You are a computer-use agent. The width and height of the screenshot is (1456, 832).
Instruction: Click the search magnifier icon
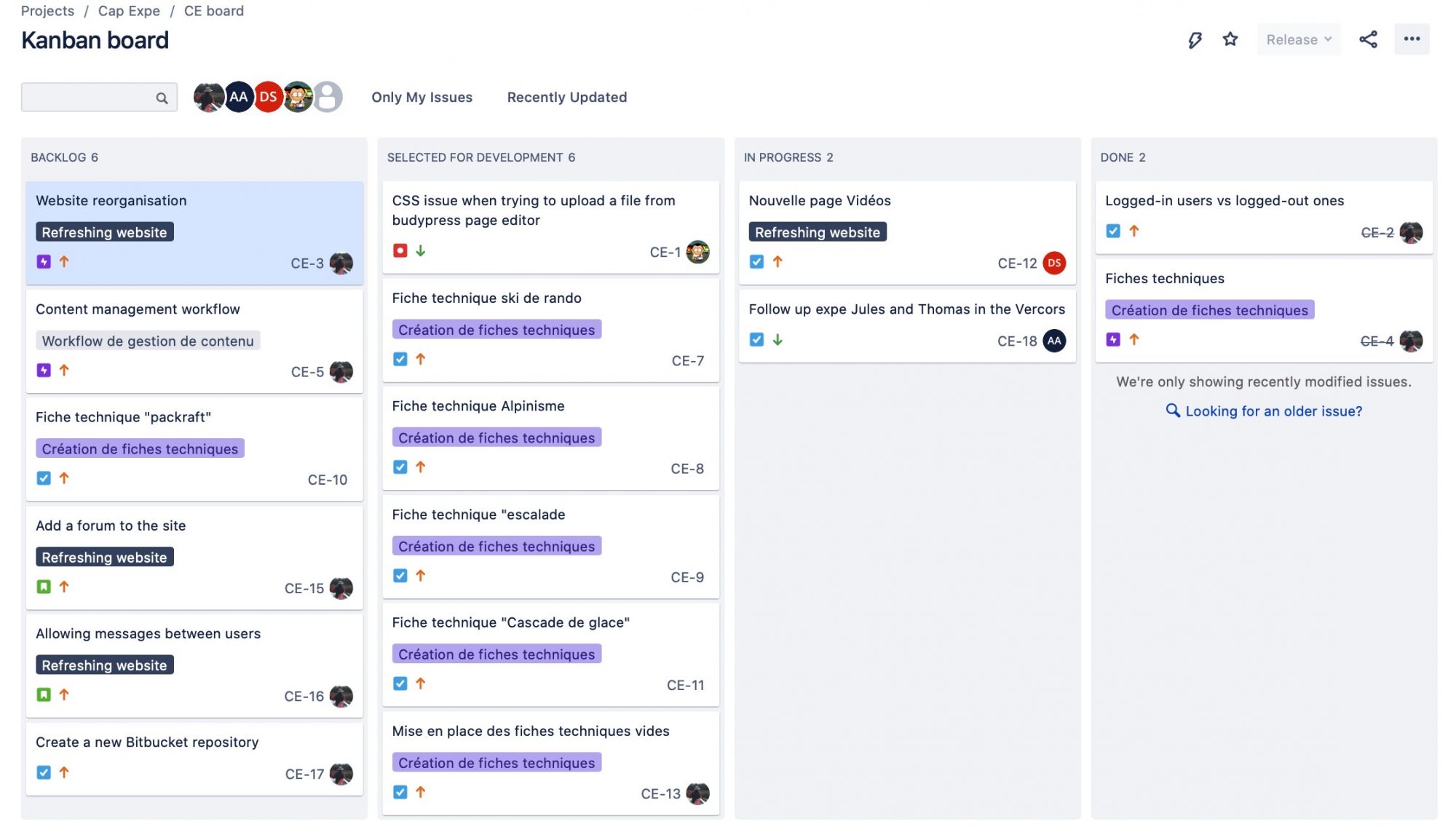click(x=162, y=98)
